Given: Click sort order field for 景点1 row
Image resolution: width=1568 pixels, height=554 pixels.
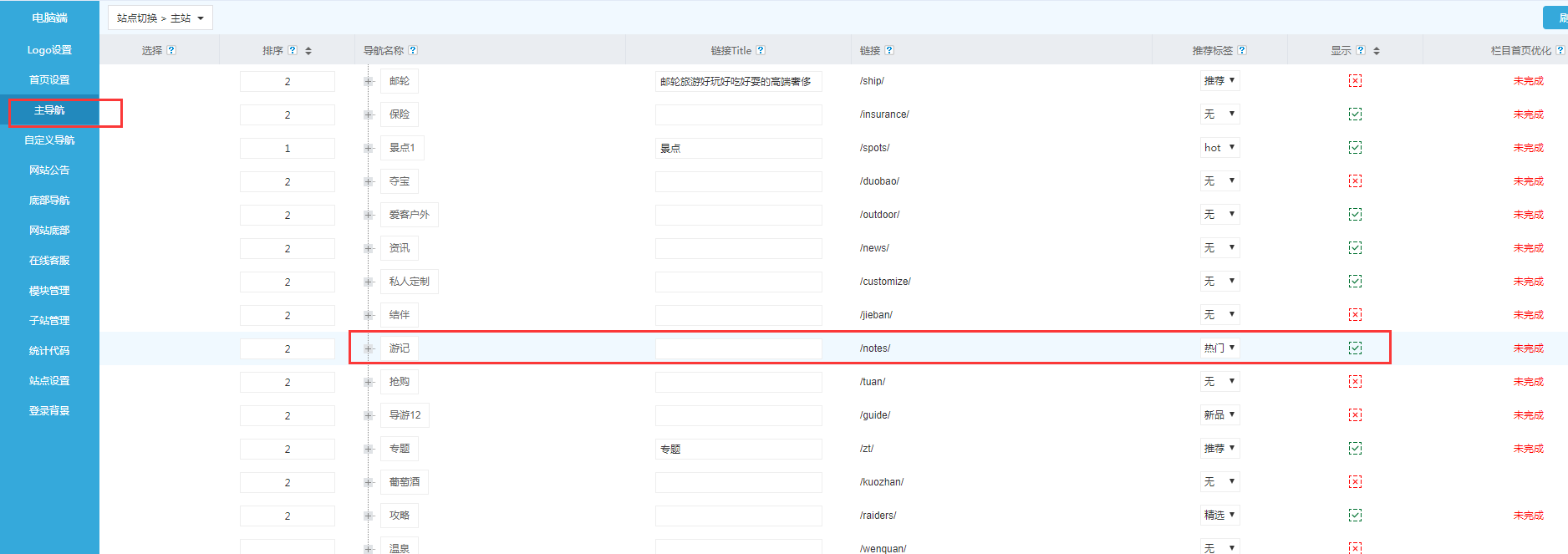Looking at the screenshot, I should [x=287, y=148].
